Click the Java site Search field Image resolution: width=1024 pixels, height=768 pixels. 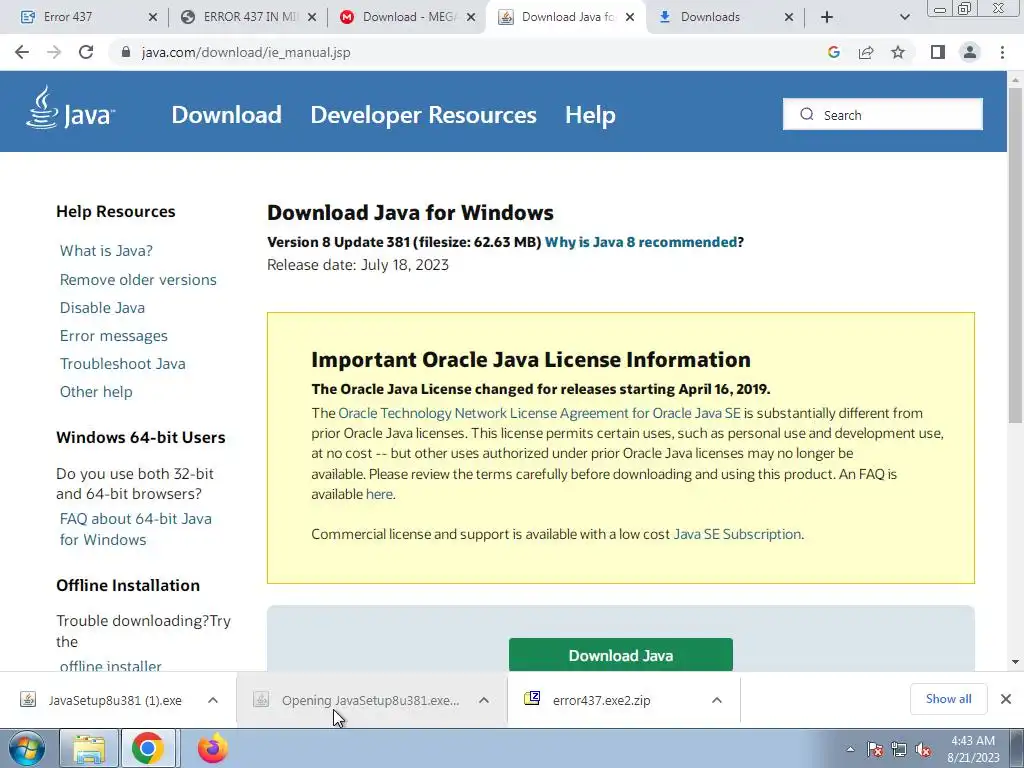[883, 114]
